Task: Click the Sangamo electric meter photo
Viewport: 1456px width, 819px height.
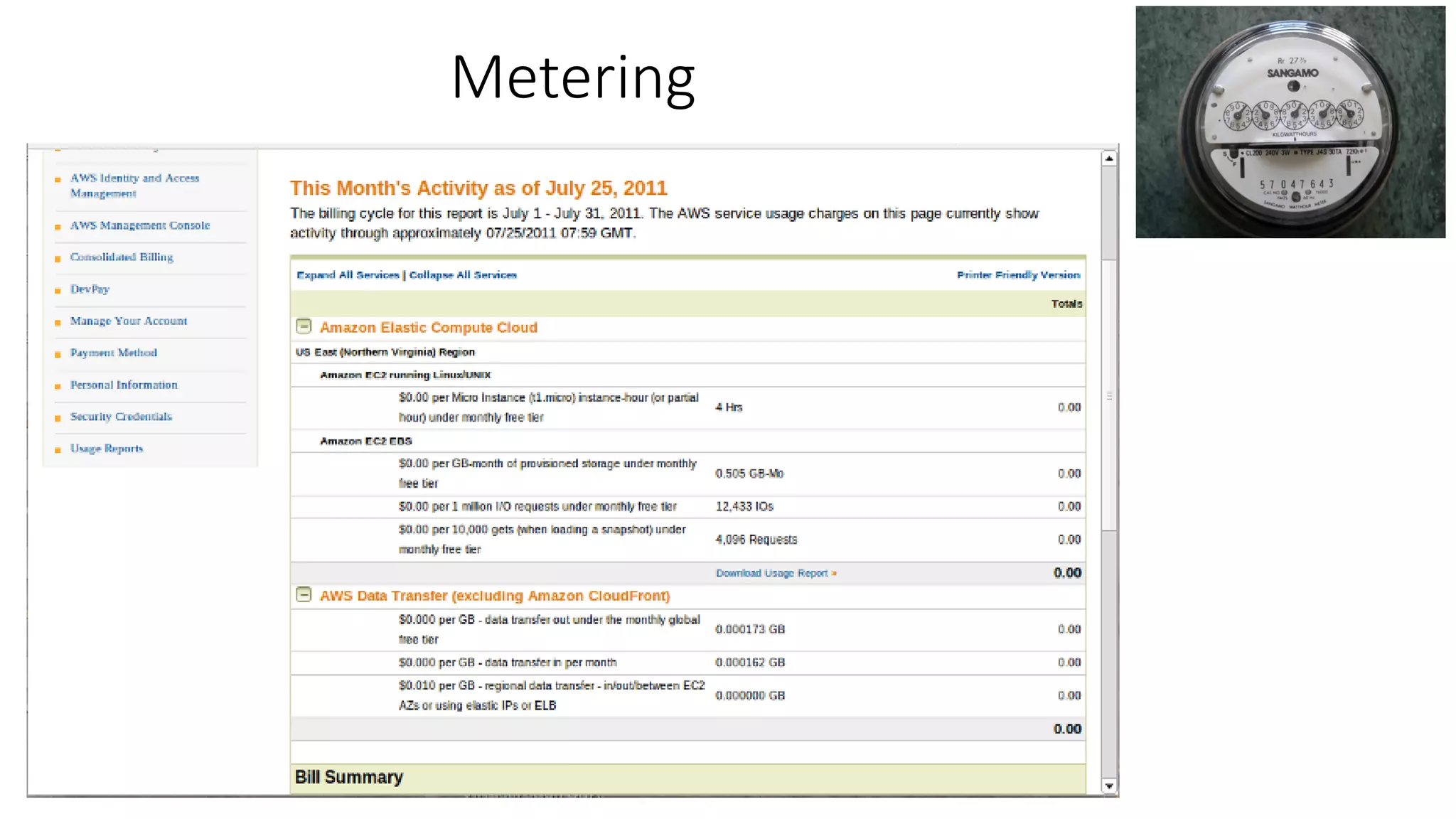Action: (x=1290, y=122)
